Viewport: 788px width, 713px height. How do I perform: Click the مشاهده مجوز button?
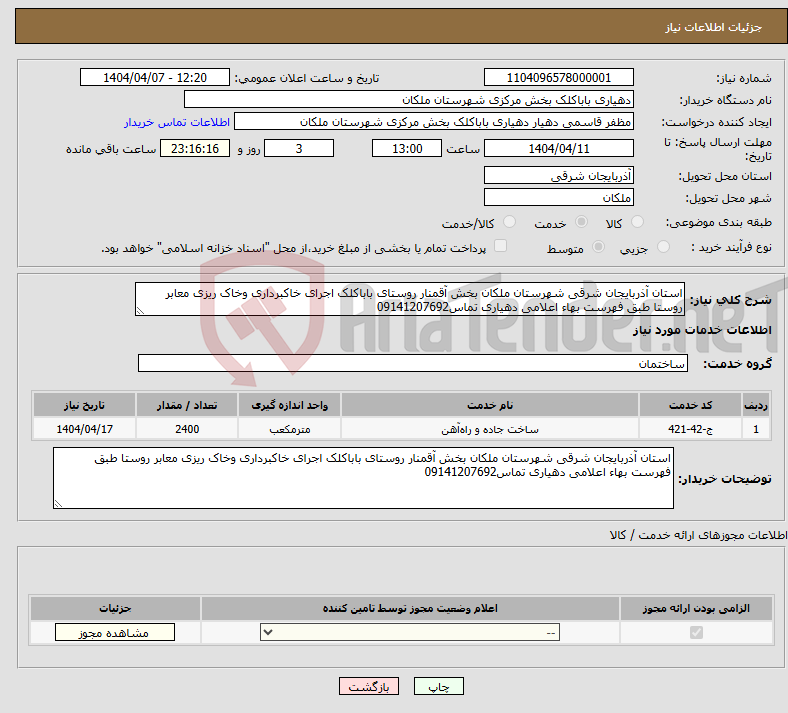tap(115, 632)
